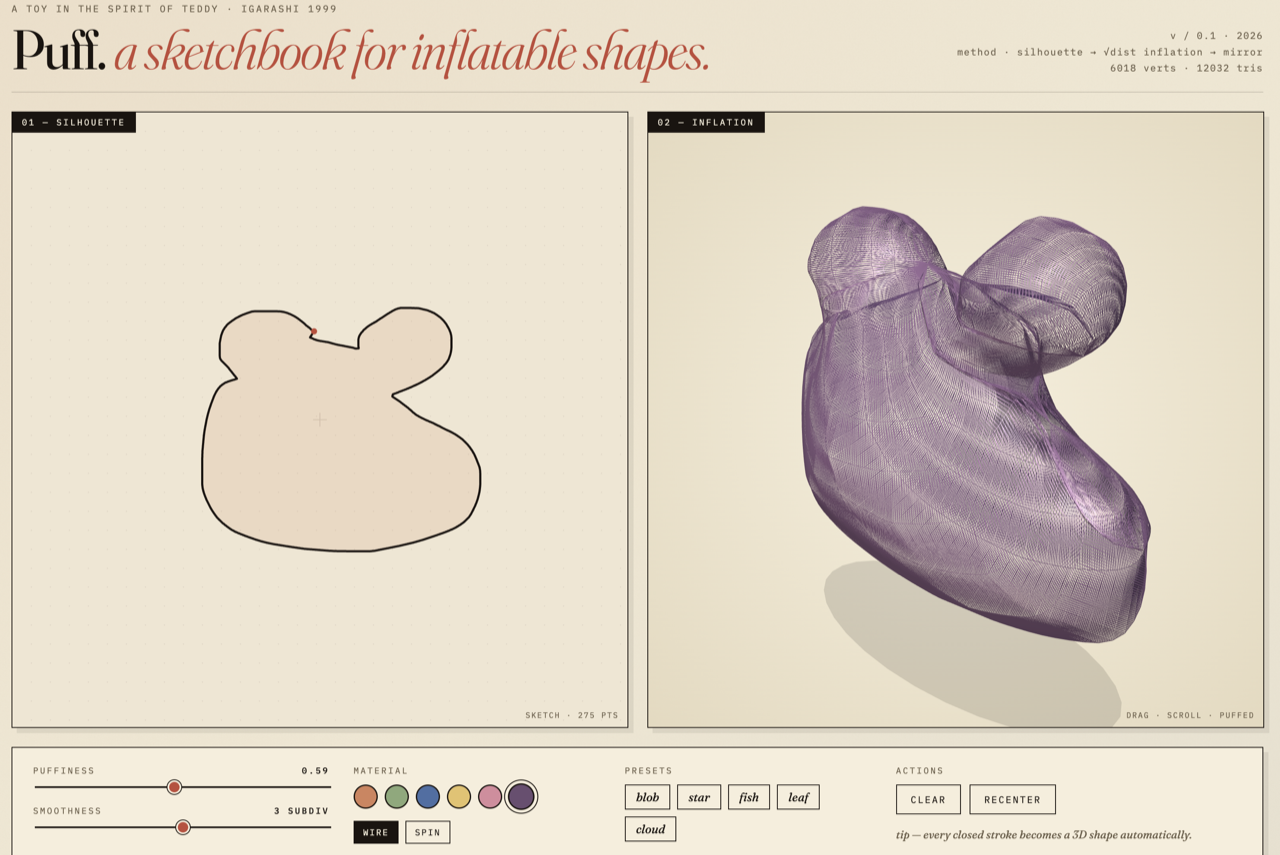1280x855 pixels.
Task: Click the 'a sketchbook for inflatable shapes.' subtitle
Action: (412, 54)
